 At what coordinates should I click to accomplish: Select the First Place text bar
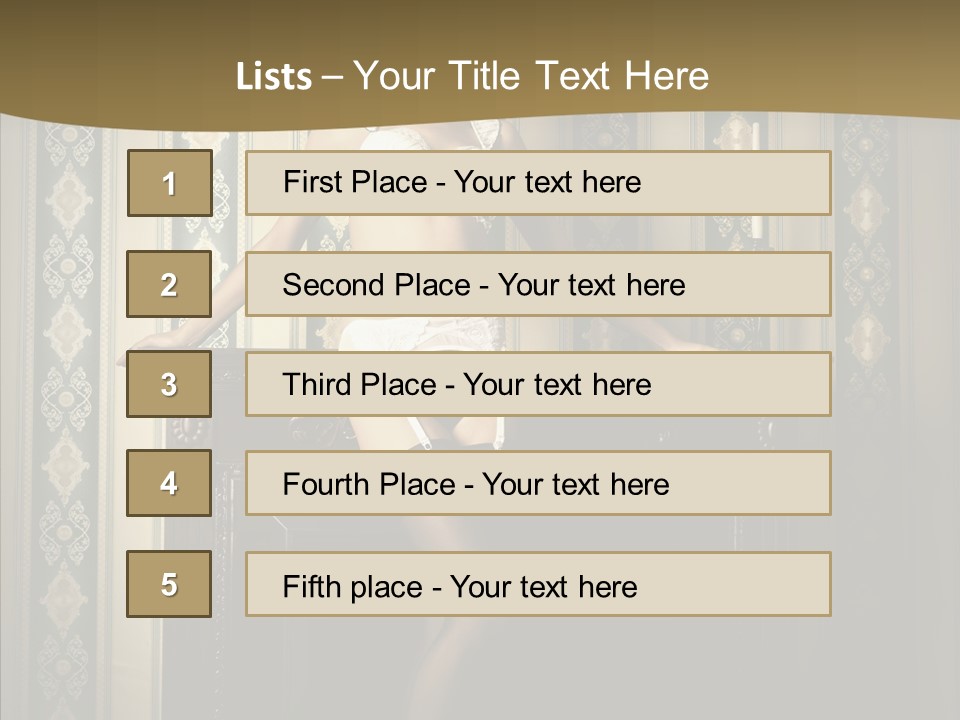click(x=538, y=183)
